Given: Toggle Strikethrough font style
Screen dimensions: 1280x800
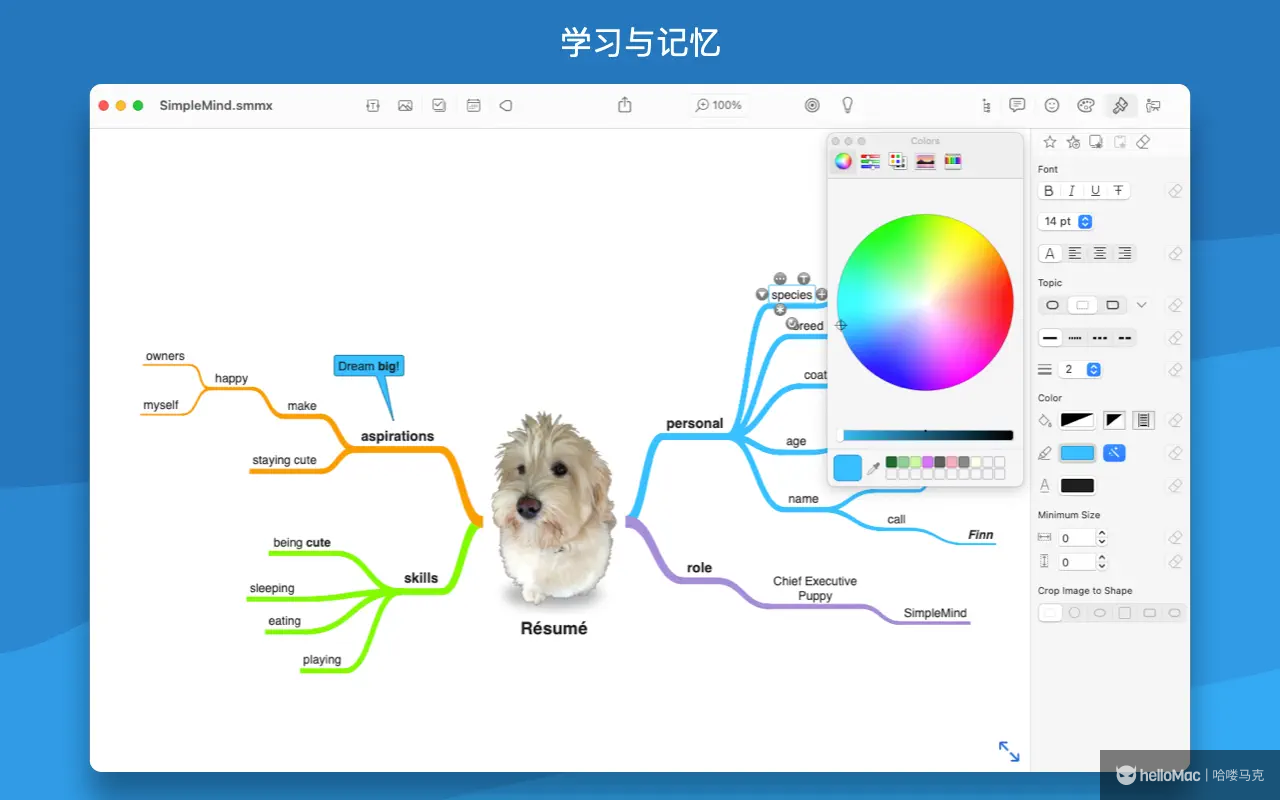Looking at the screenshot, I should [x=1118, y=191].
